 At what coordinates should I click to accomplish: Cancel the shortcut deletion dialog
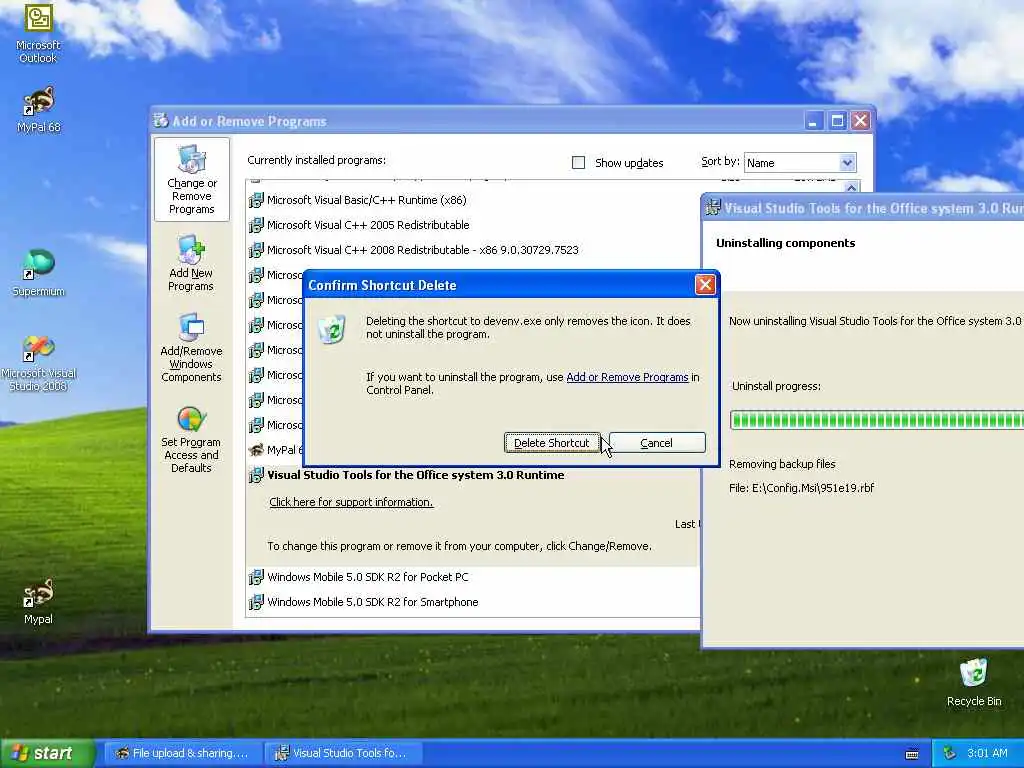656,443
